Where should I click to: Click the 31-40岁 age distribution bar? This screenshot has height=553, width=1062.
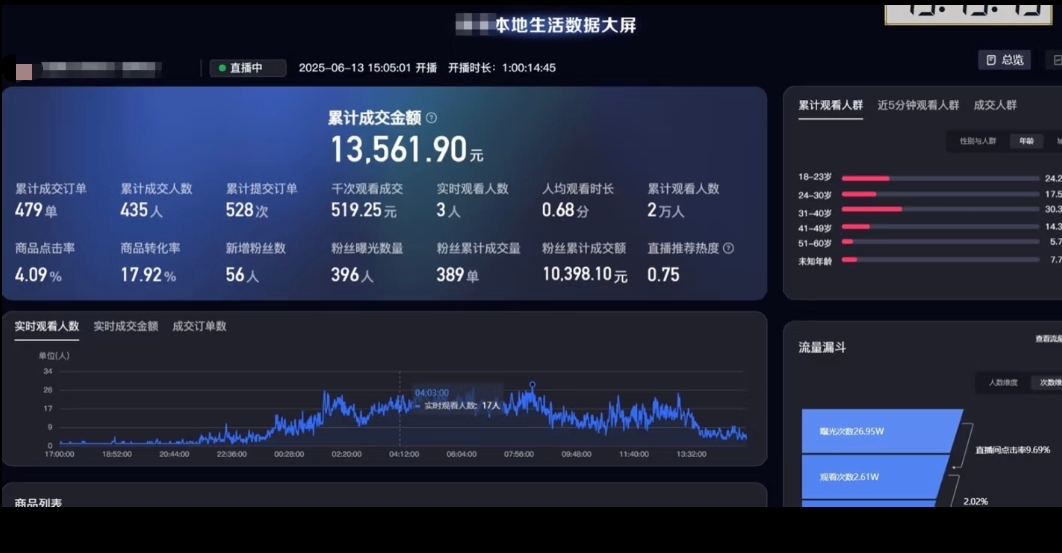click(872, 209)
